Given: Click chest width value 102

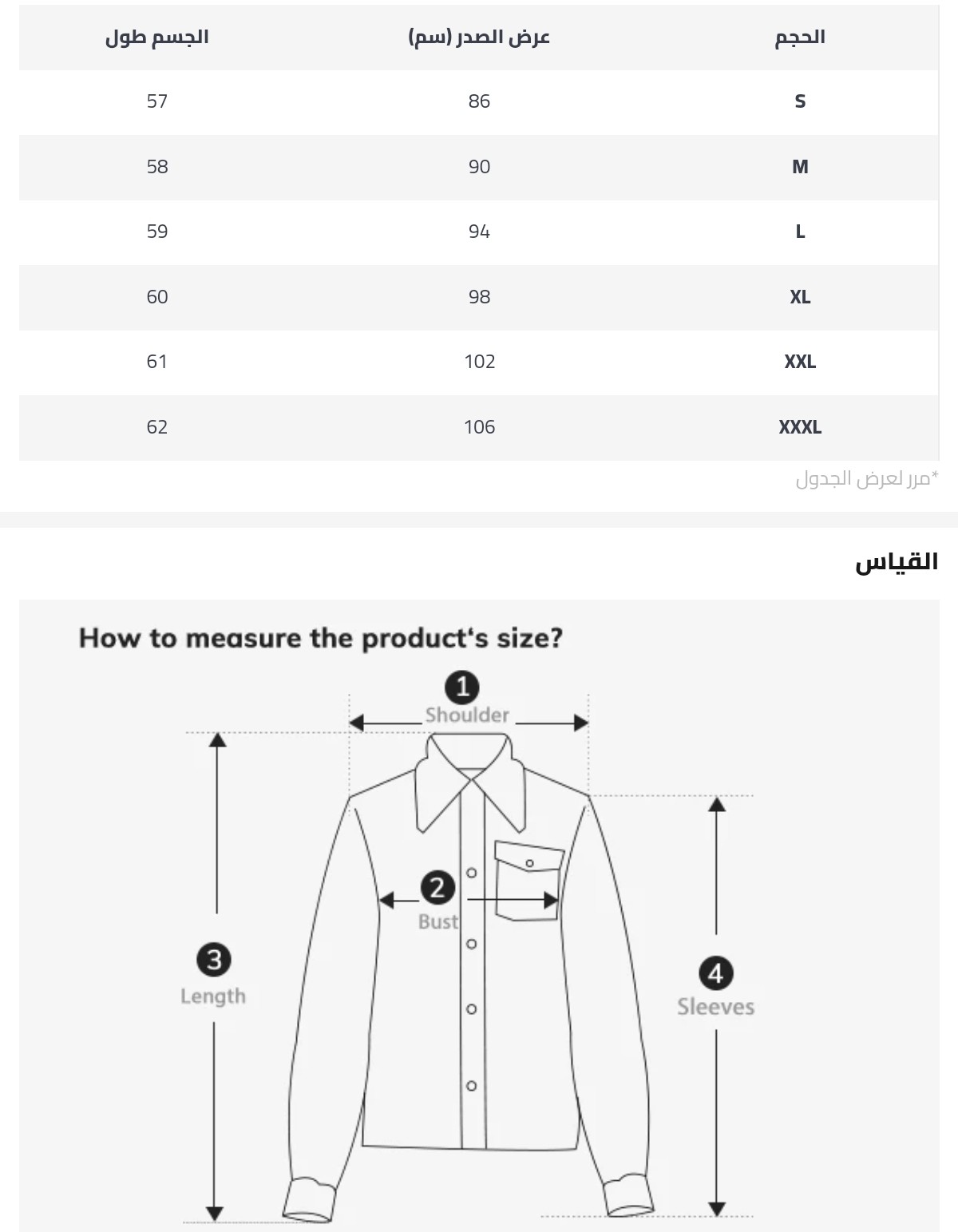Looking at the screenshot, I should pyautogui.click(x=479, y=362).
